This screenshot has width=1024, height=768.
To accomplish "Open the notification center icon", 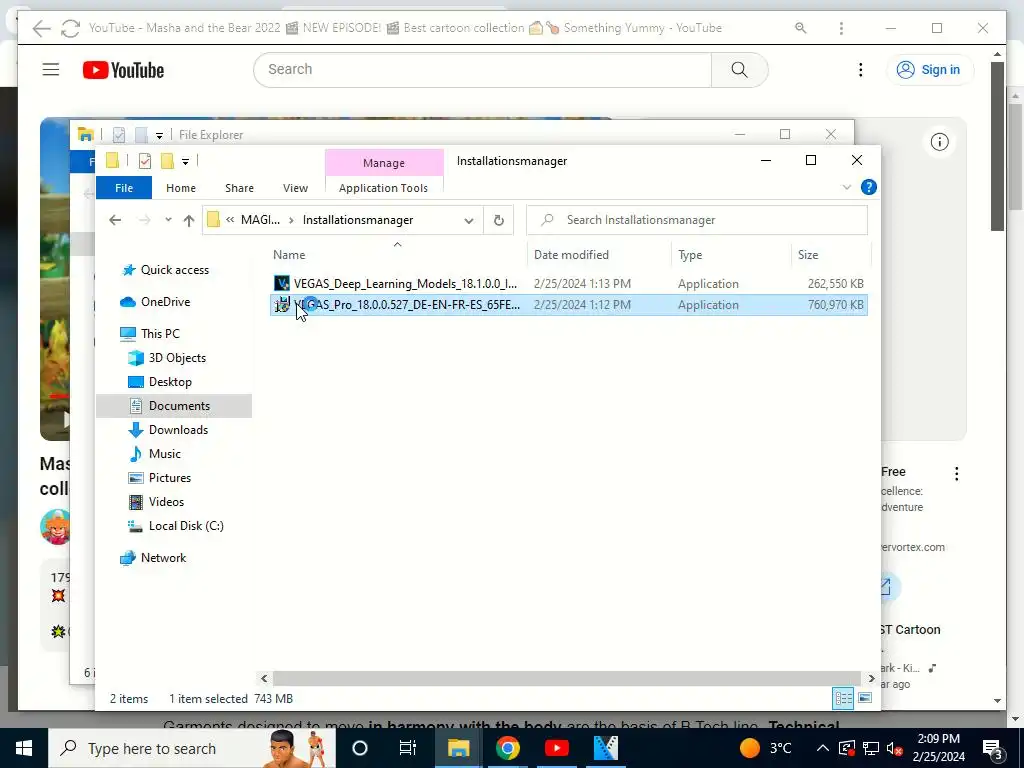I will (x=993, y=749).
